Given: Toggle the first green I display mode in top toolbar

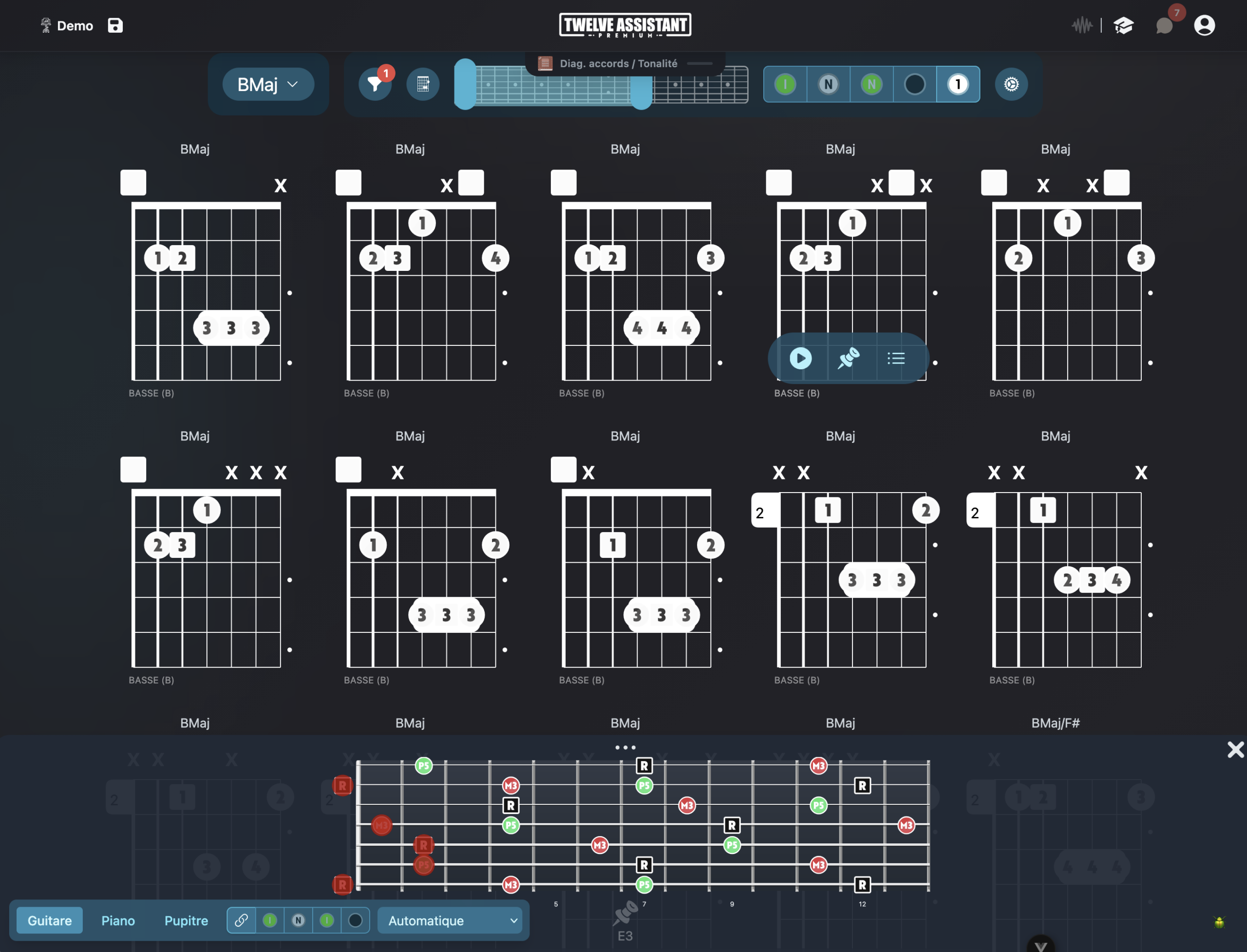Looking at the screenshot, I should point(785,84).
